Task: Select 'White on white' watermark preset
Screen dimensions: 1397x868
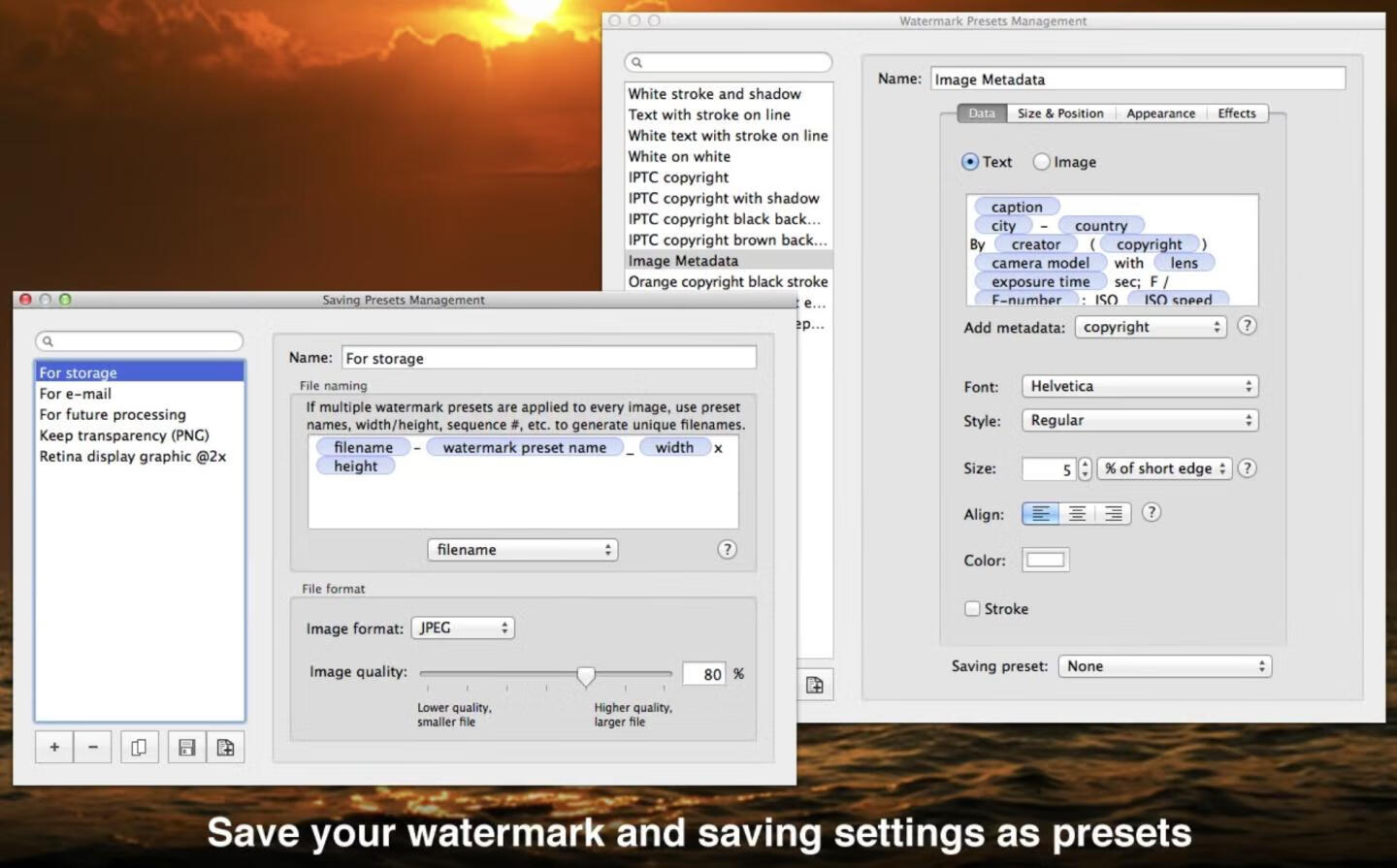Action: pyautogui.click(x=729, y=156)
